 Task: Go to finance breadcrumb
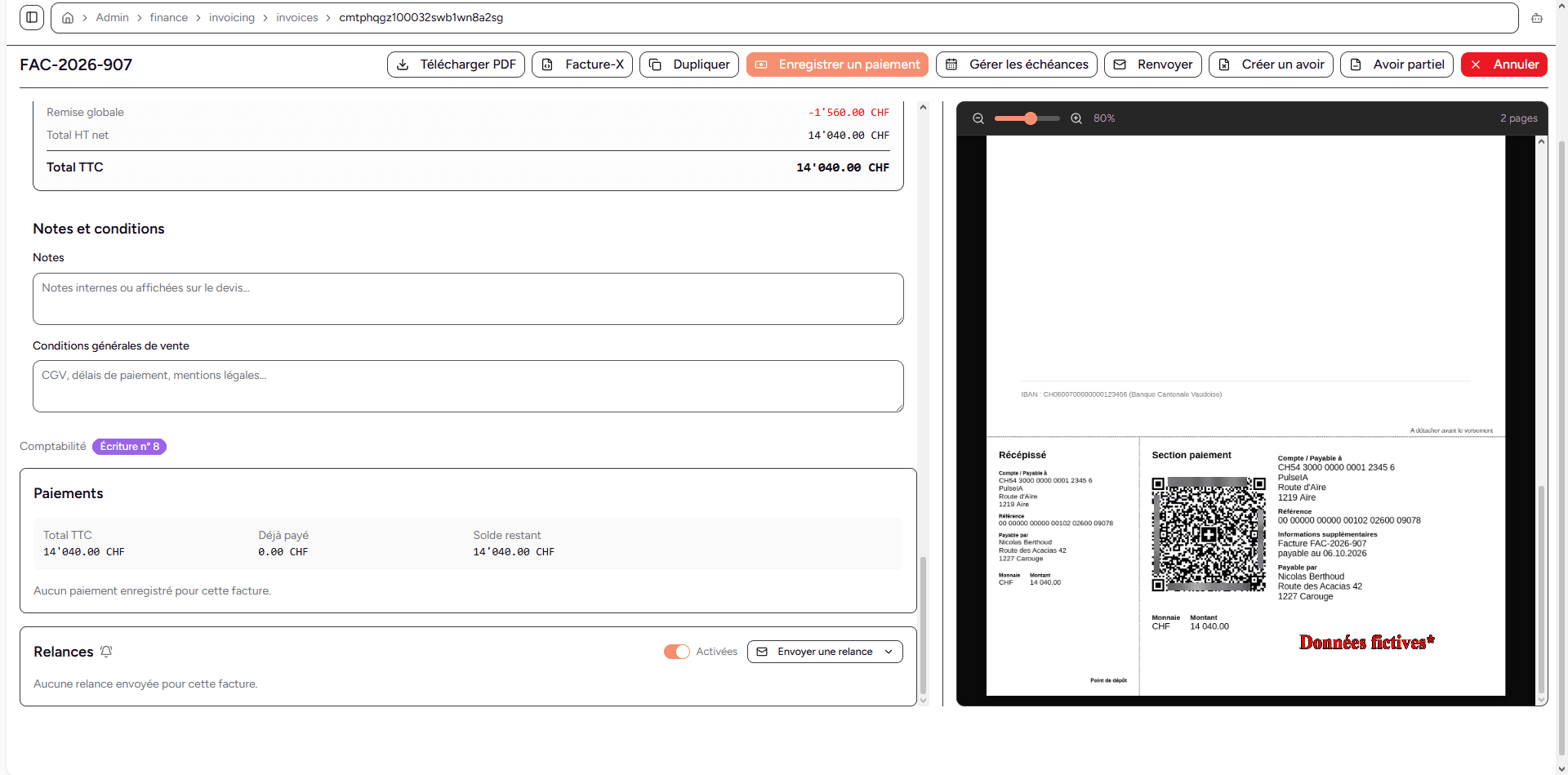(169, 18)
